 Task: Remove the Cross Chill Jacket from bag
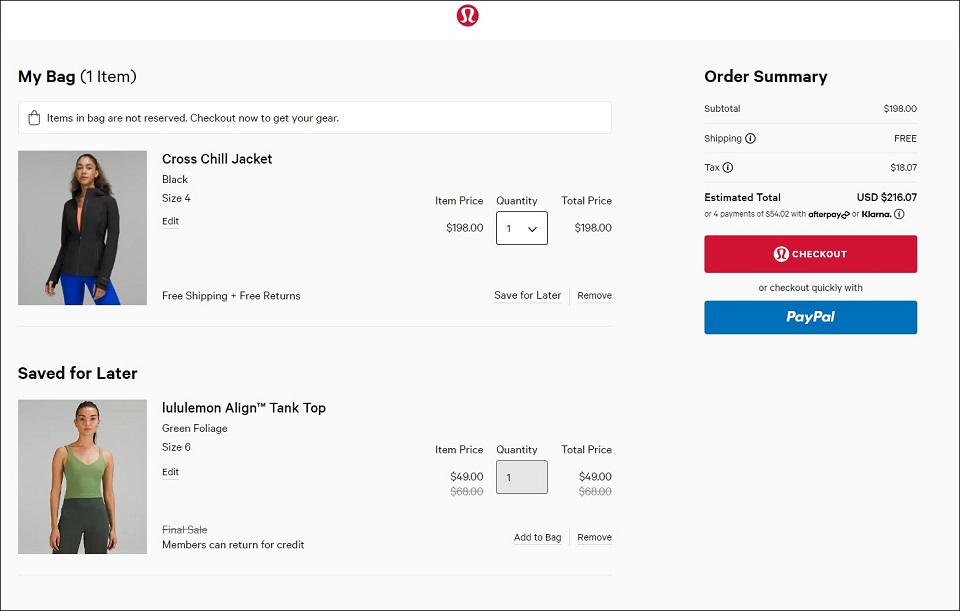[594, 295]
